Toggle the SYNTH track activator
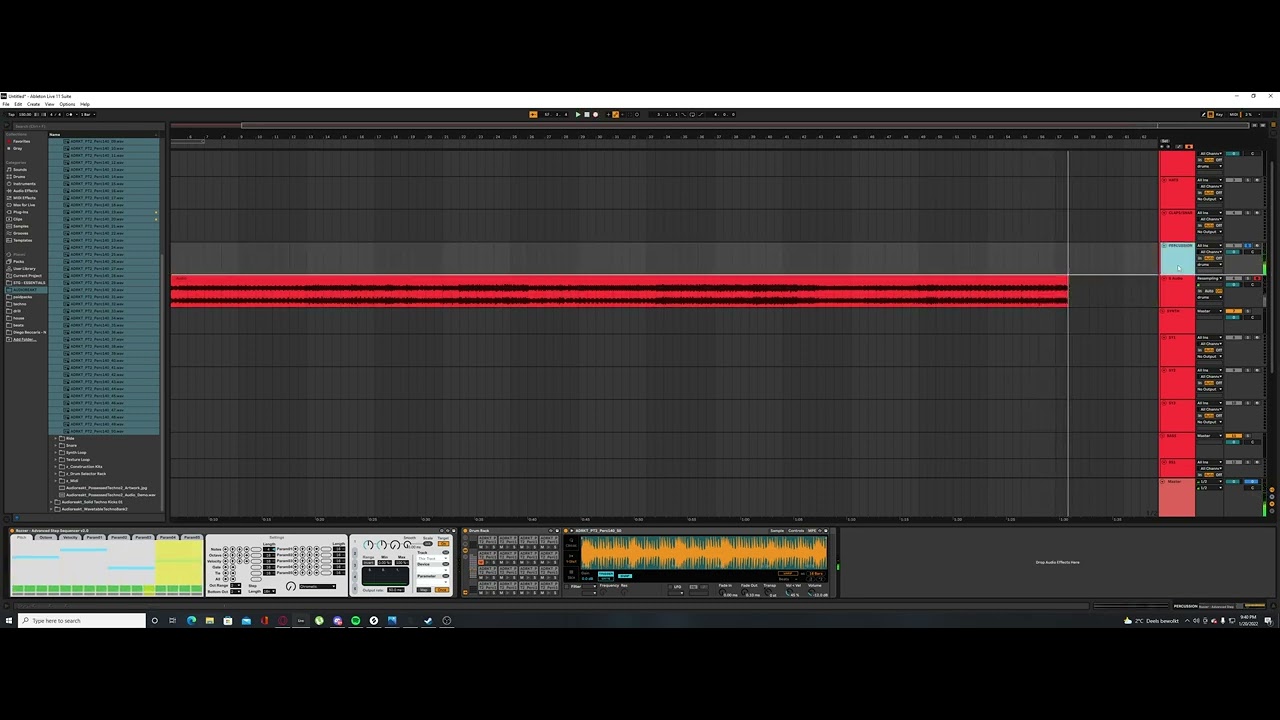Viewport: 1280px width, 720px height. click(1233, 311)
